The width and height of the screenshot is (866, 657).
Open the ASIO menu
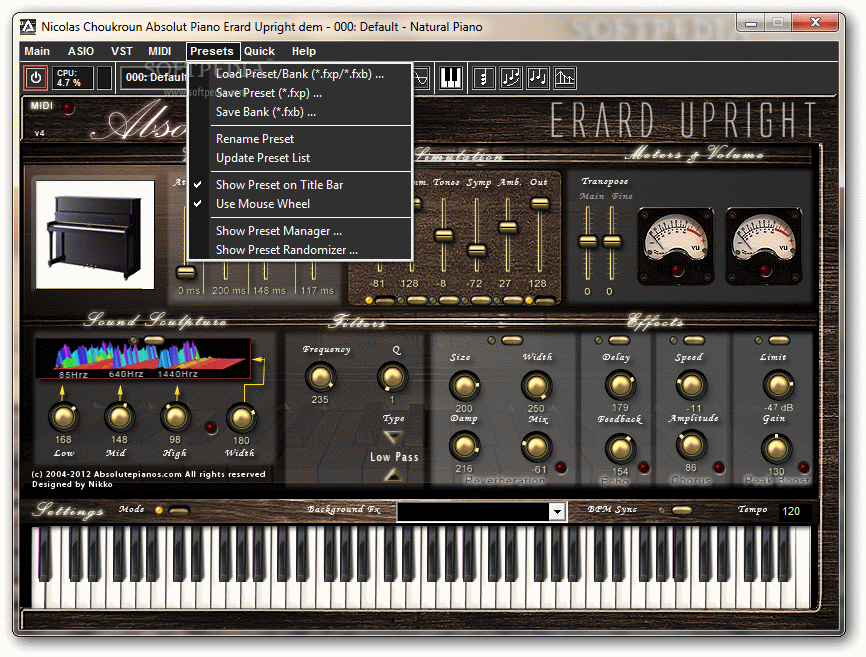tap(81, 51)
